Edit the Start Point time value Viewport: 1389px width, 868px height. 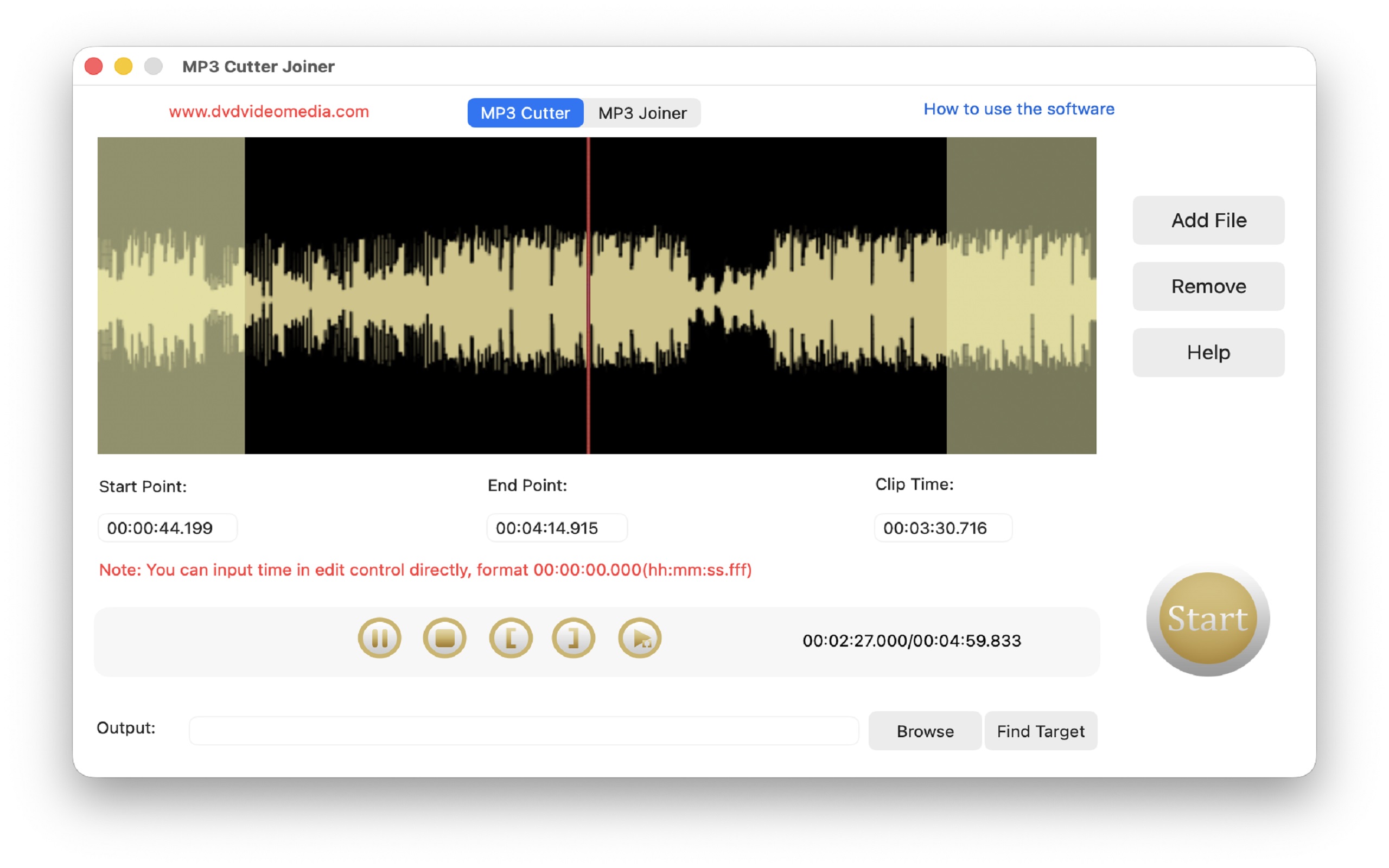[x=167, y=527]
